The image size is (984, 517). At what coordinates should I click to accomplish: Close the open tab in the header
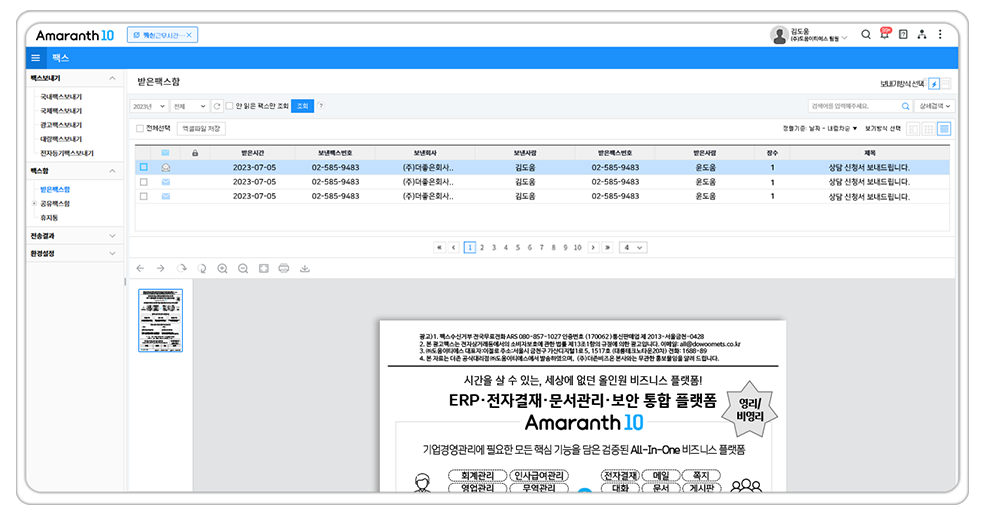tap(189, 35)
